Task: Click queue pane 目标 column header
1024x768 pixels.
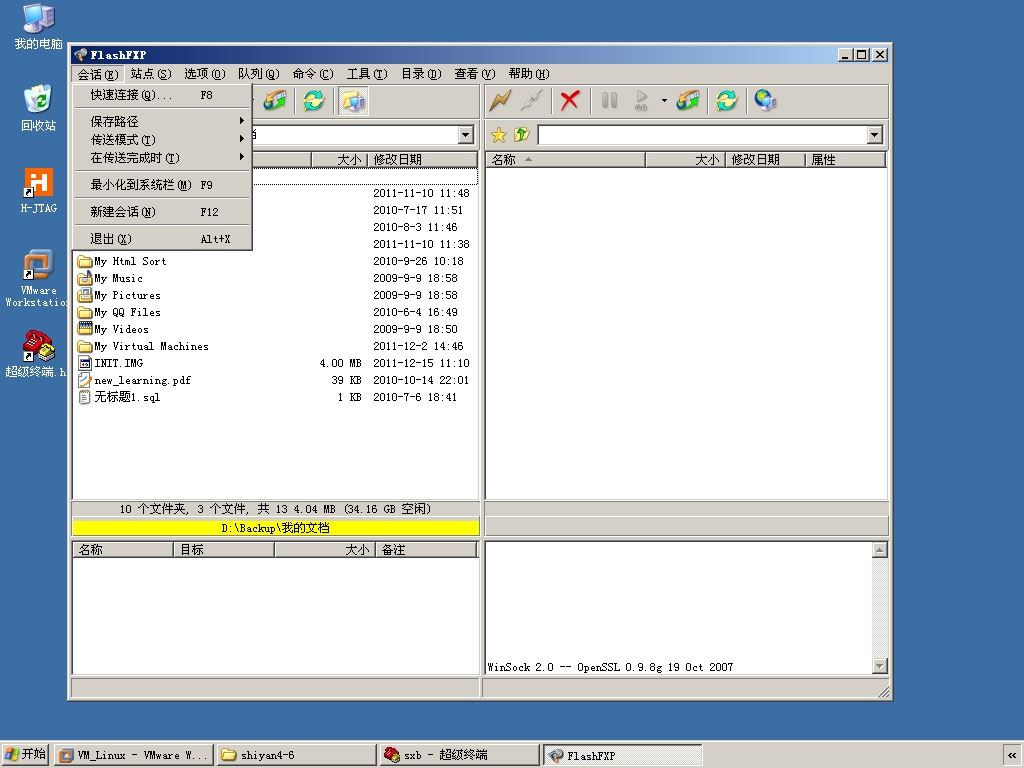Action: (x=224, y=550)
